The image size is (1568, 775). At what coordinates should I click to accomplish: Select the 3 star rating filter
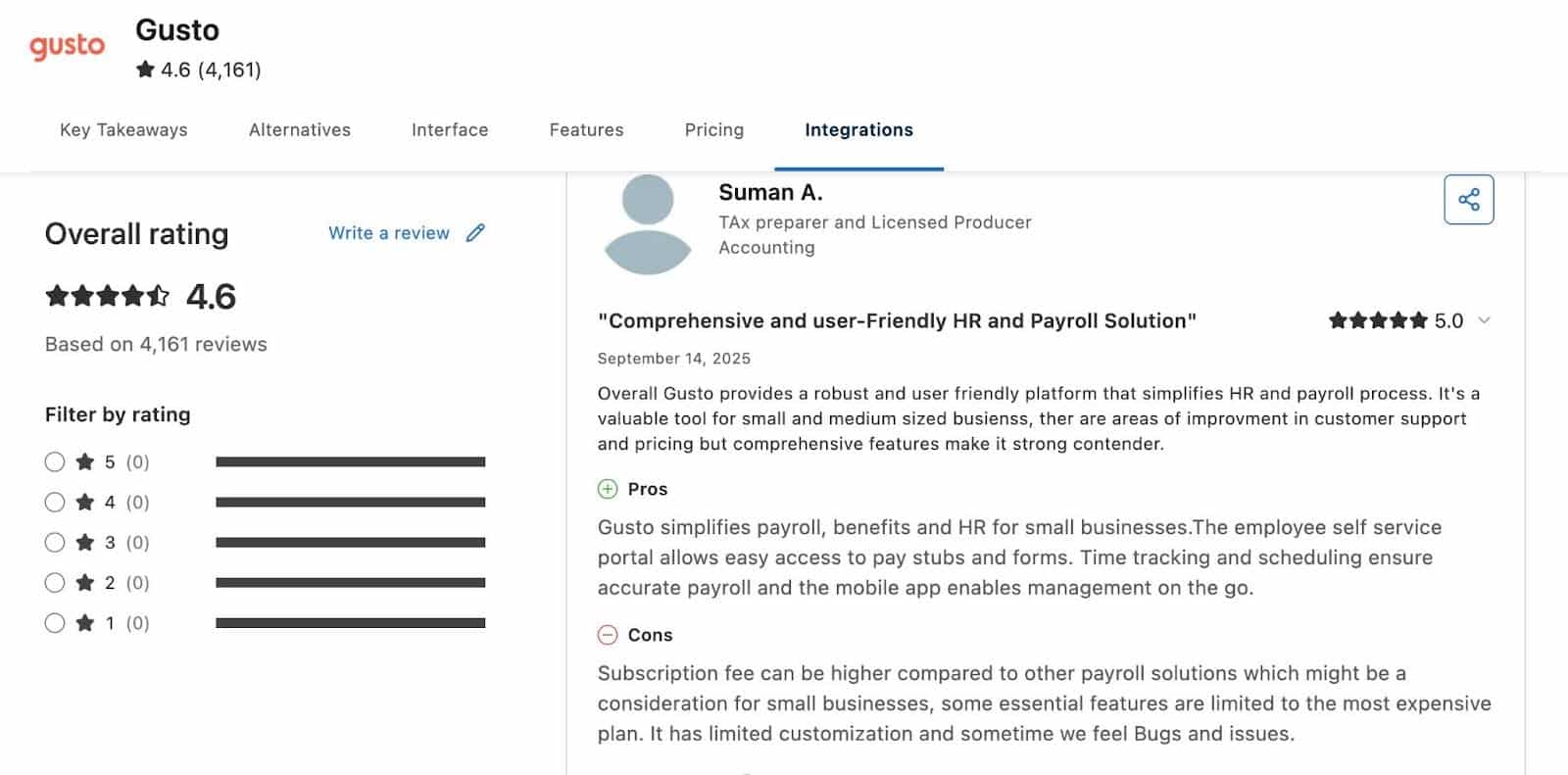click(x=55, y=542)
